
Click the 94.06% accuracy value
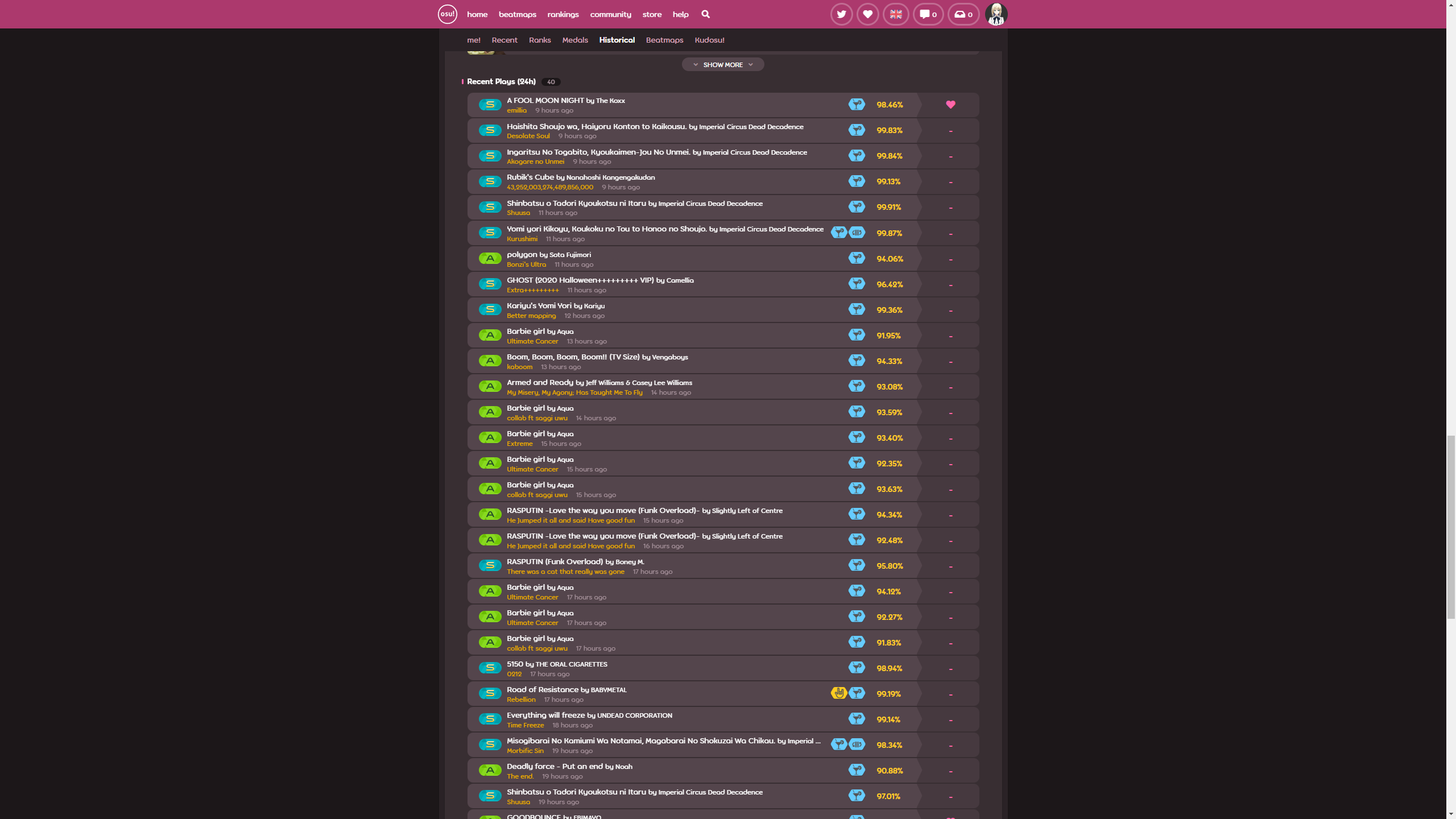(890, 259)
